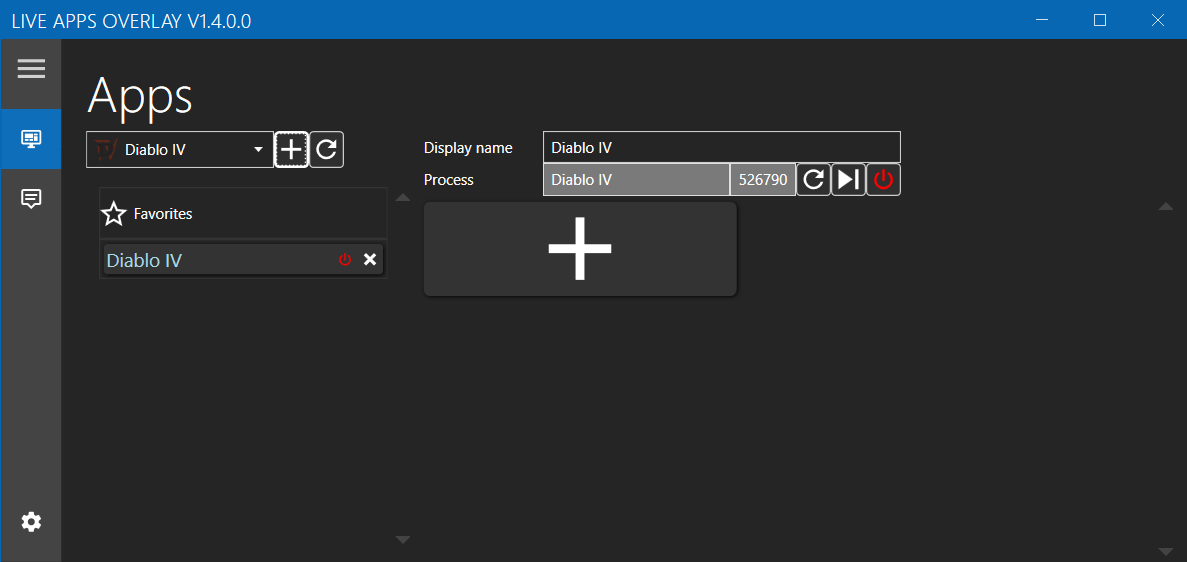Open the hamburger navigation menu
1187x562 pixels.
31,69
